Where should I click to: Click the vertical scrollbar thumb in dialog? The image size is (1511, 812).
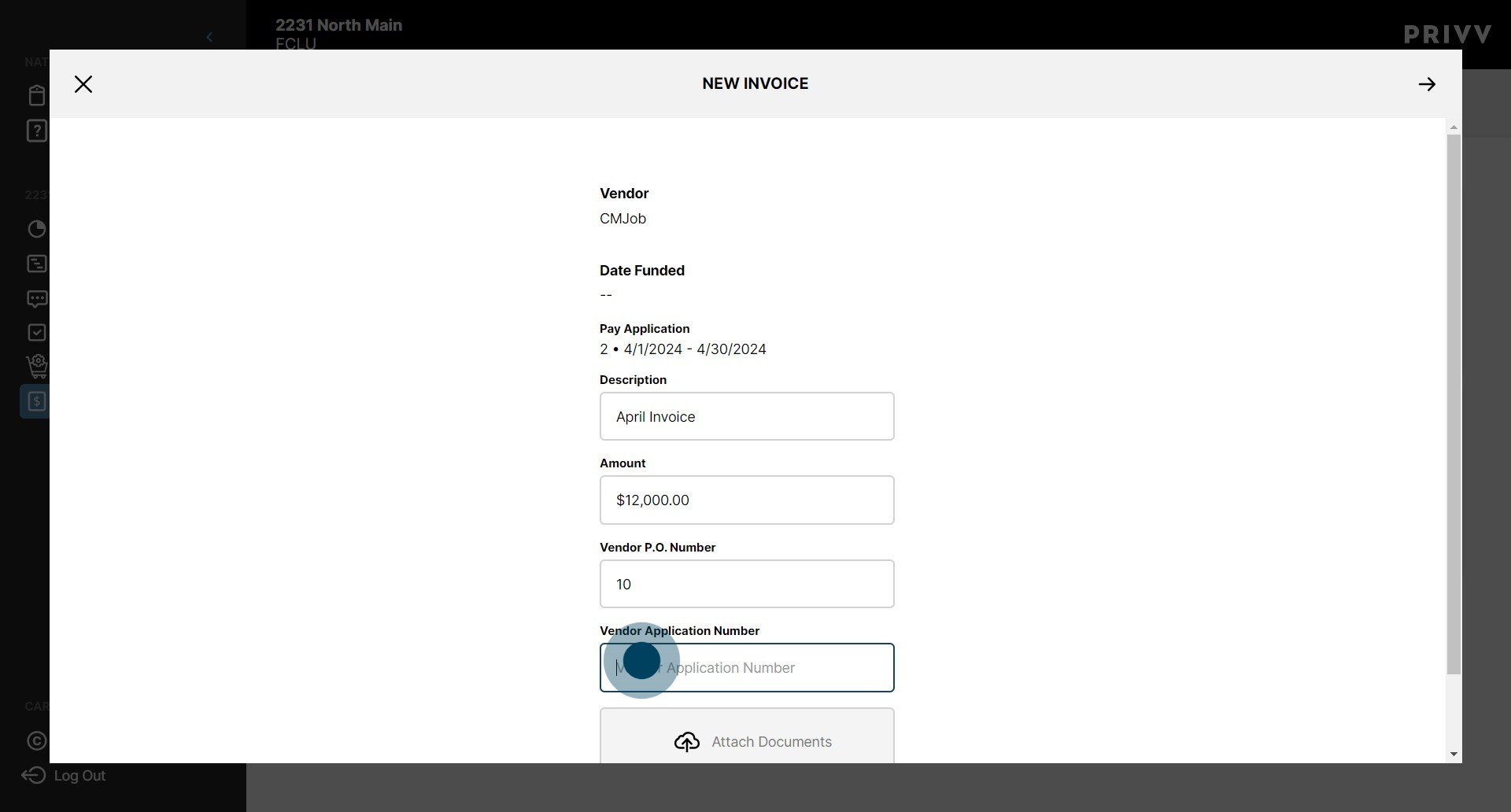point(1454,404)
